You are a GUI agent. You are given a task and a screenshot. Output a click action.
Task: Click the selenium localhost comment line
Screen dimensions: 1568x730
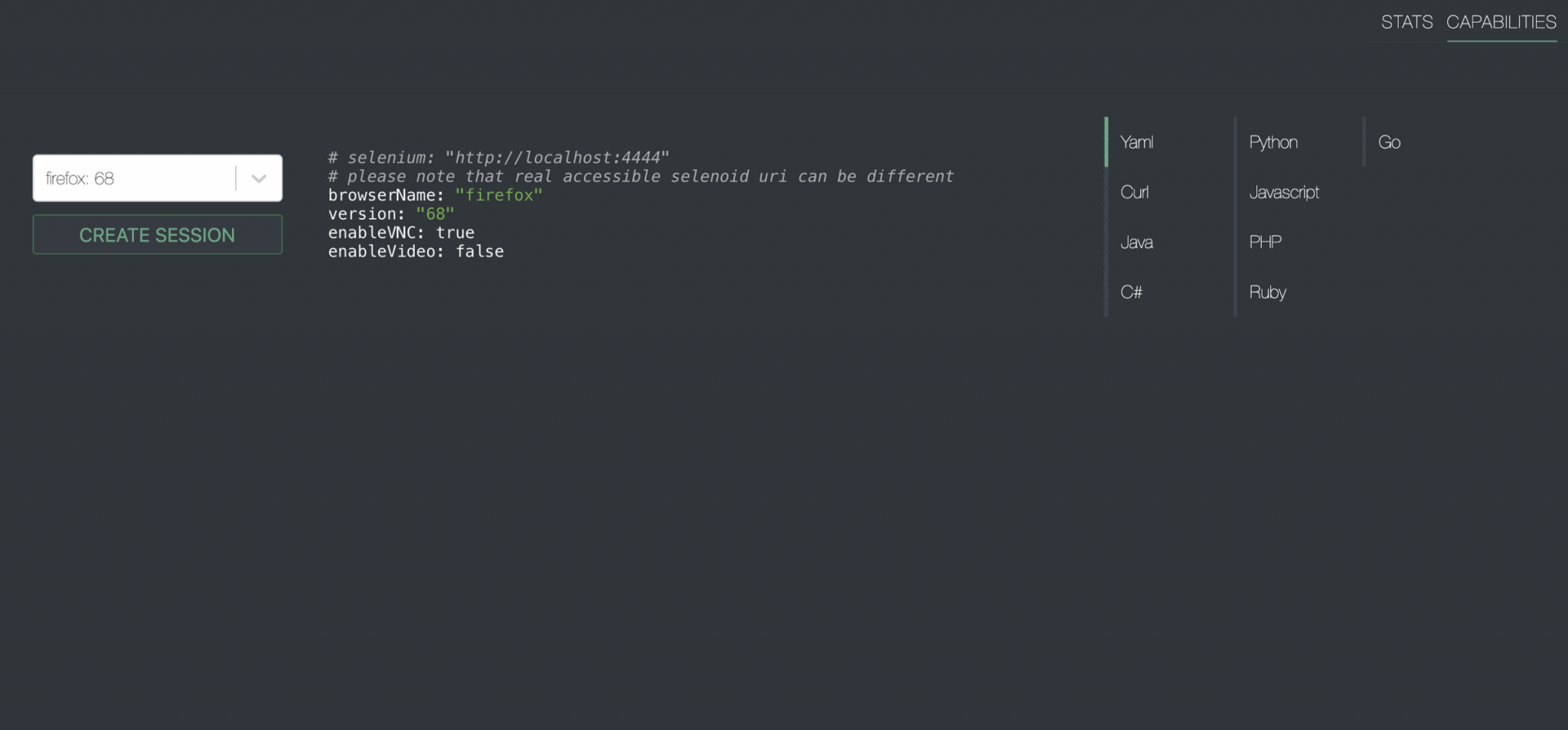[x=498, y=156]
